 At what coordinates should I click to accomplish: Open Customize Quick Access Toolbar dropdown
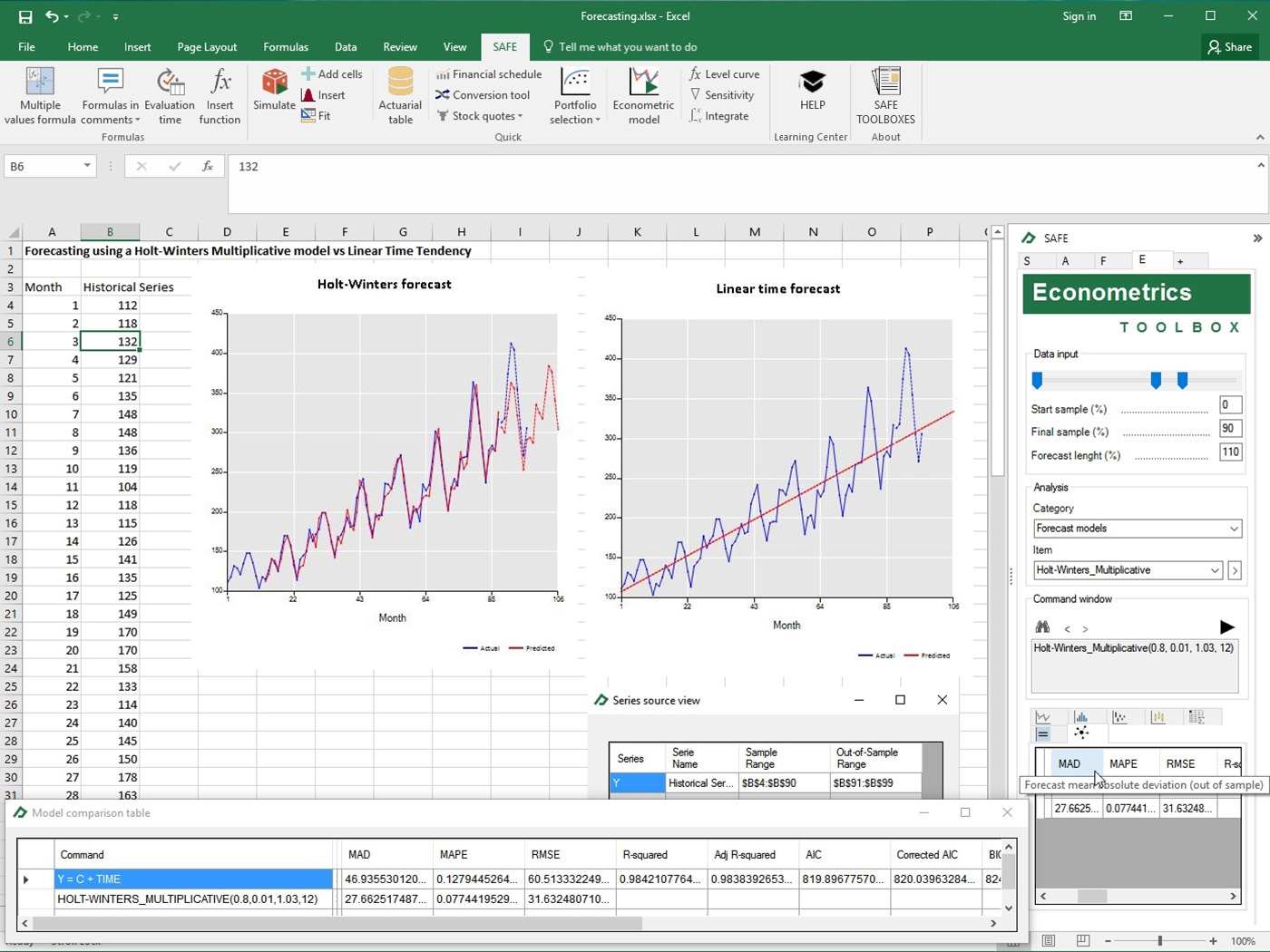(115, 16)
